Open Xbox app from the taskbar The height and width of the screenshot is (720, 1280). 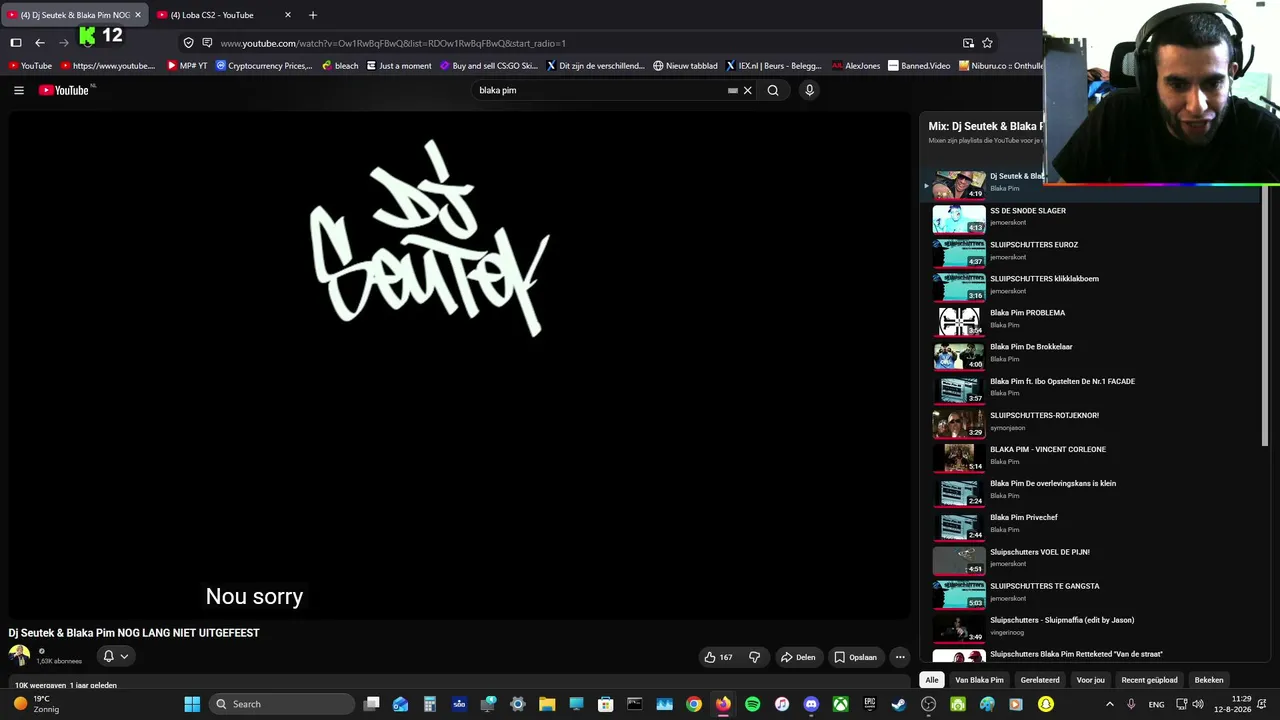tap(840, 704)
